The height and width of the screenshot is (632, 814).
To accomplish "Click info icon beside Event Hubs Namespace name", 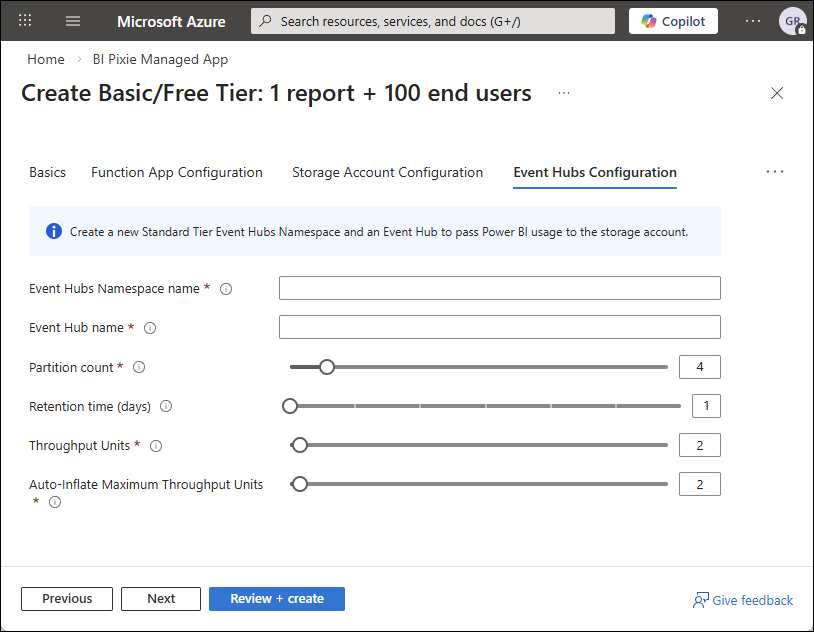I will pyautogui.click(x=226, y=289).
